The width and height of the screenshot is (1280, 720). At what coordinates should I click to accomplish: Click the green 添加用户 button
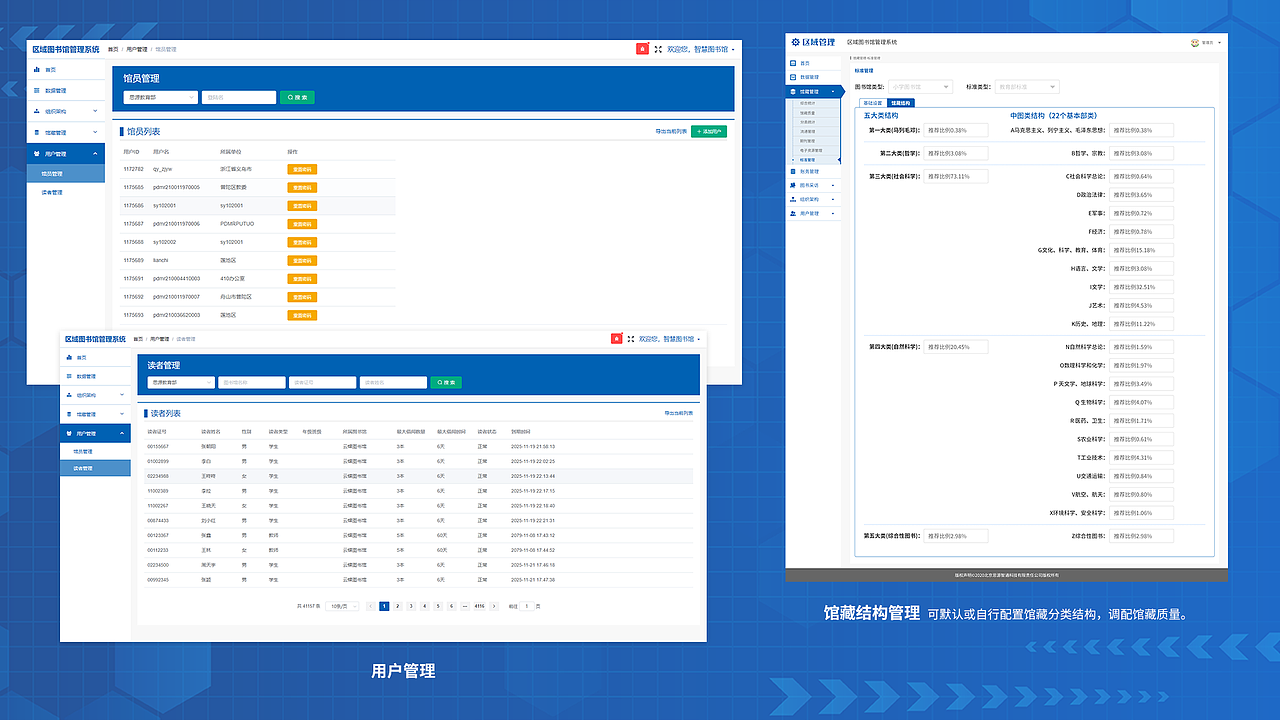tap(709, 131)
